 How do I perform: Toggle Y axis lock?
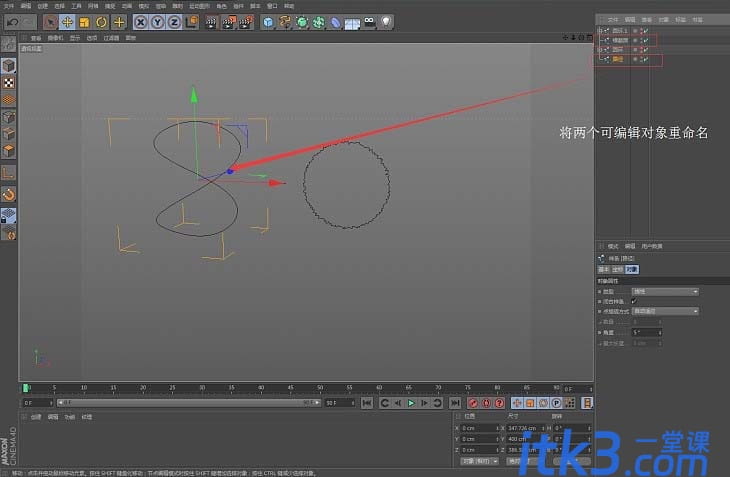pos(157,22)
